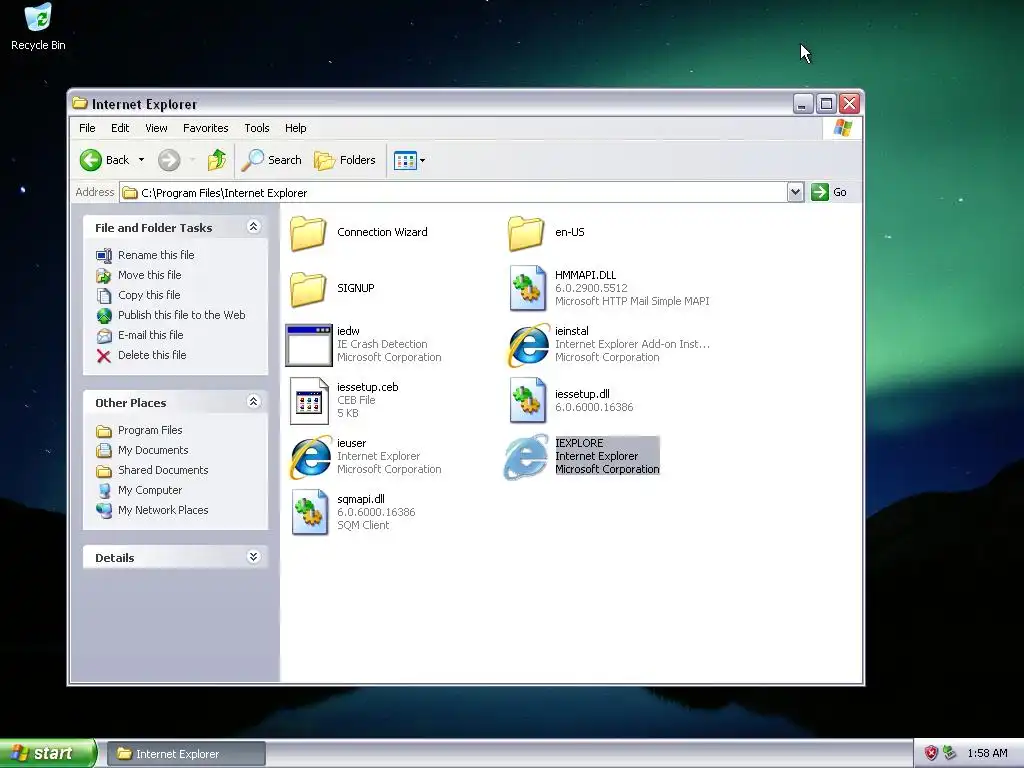Select the Connection Wizard folder icon
The width and height of the screenshot is (1024, 768).
click(308, 233)
